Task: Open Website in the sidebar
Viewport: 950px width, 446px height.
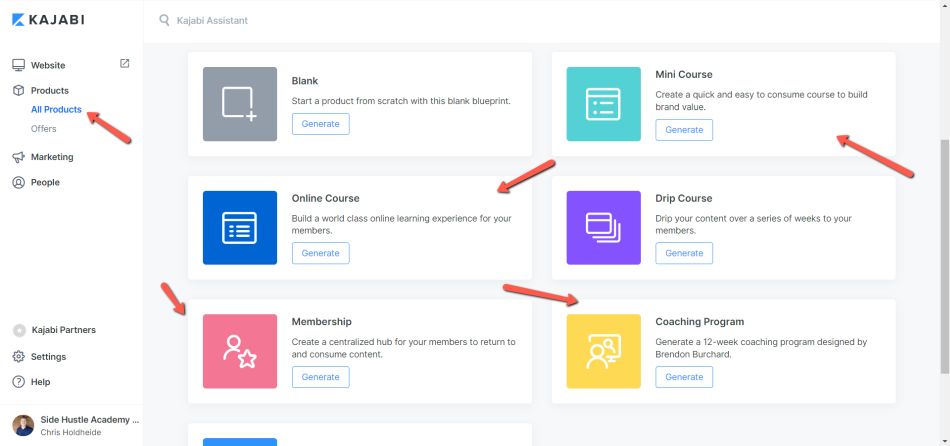Action: (x=48, y=65)
